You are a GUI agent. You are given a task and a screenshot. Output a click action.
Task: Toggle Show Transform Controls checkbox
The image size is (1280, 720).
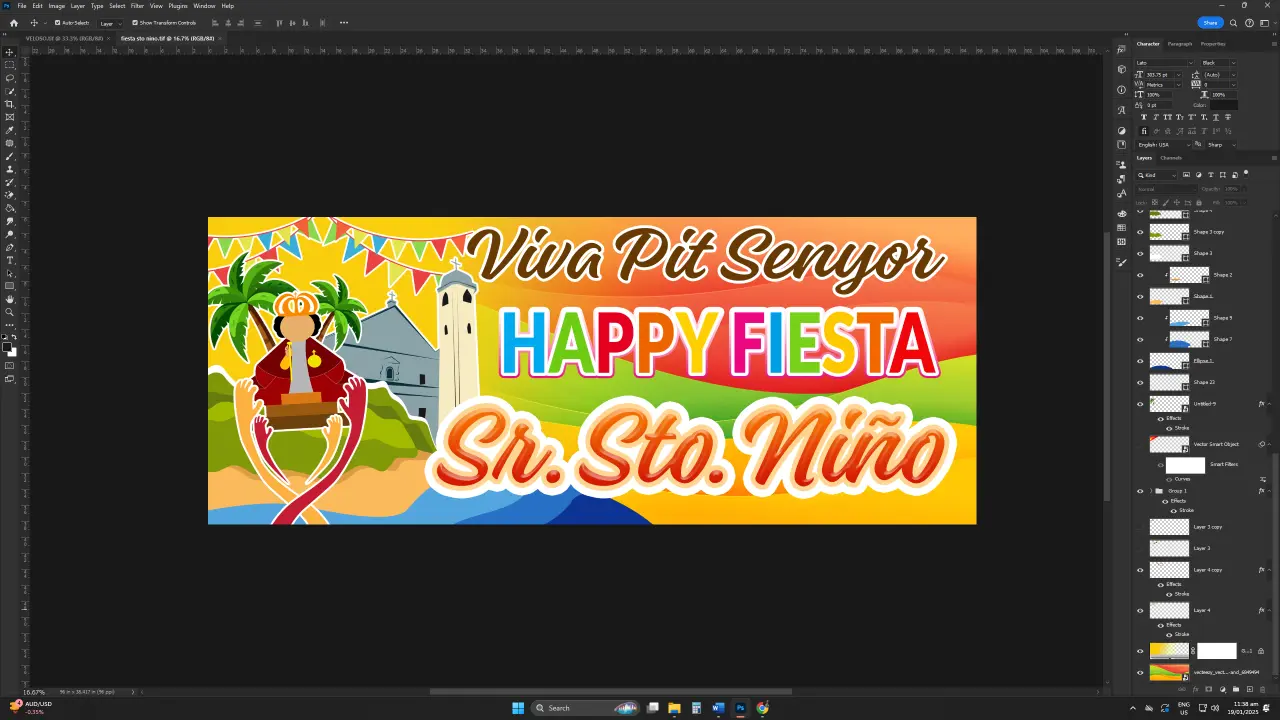tap(135, 23)
